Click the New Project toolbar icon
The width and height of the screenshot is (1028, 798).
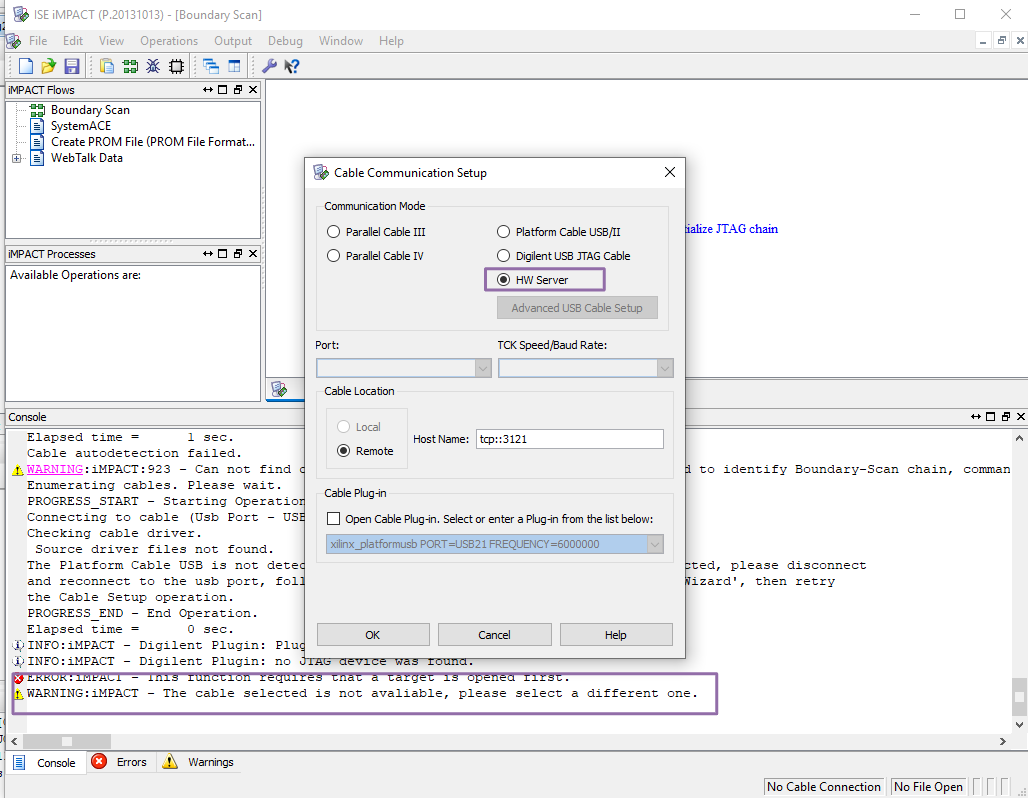(26, 66)
